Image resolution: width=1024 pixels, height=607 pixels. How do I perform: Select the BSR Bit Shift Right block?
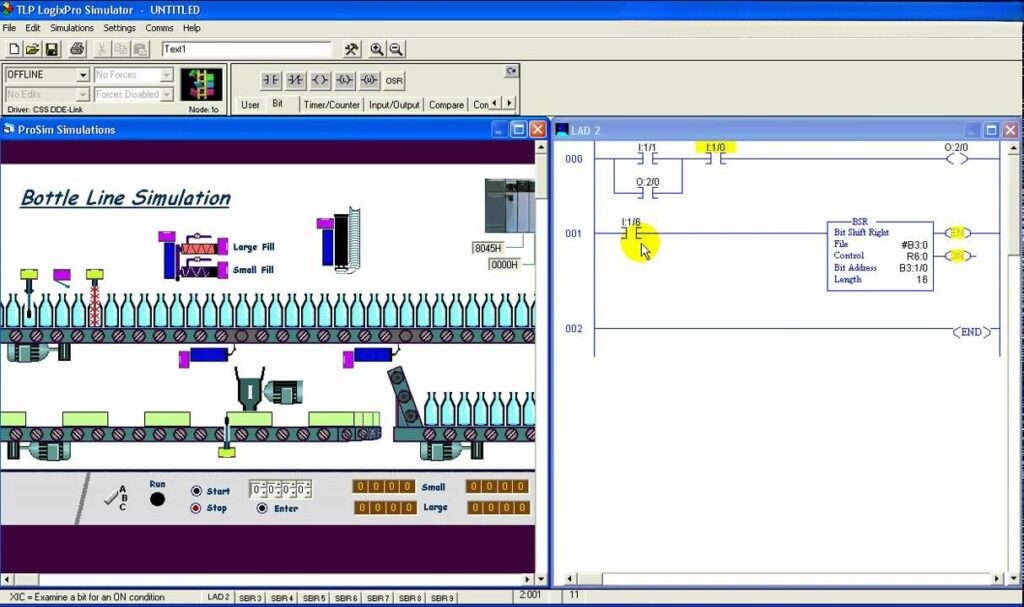click(880, 256)
